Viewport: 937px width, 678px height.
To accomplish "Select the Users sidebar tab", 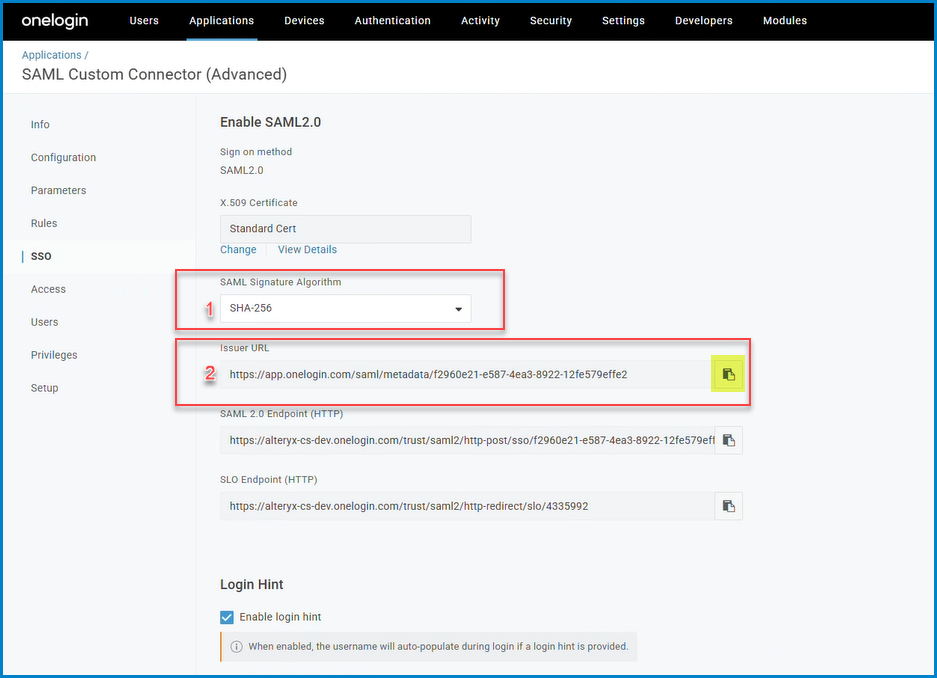I will pos(45,322).
